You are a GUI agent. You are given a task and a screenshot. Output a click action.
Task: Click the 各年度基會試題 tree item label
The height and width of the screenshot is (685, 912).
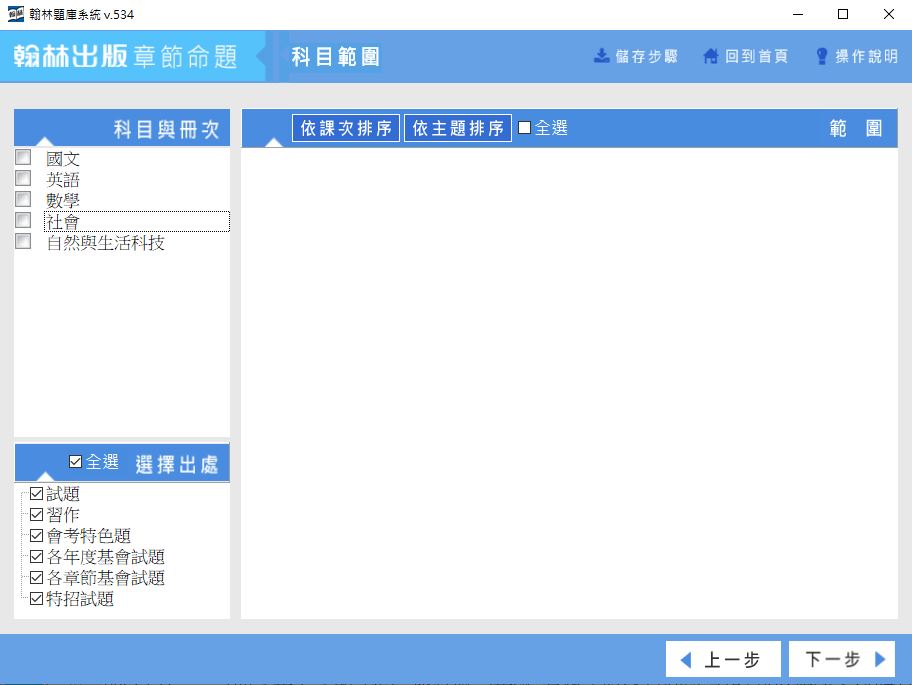click(x=105, y=557)
